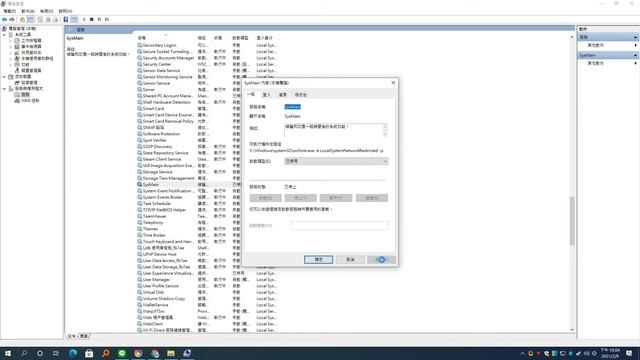This screenshot has width=640, height=360.
Task: Click the Export list toolbar icon
Action: coord(56,19)
